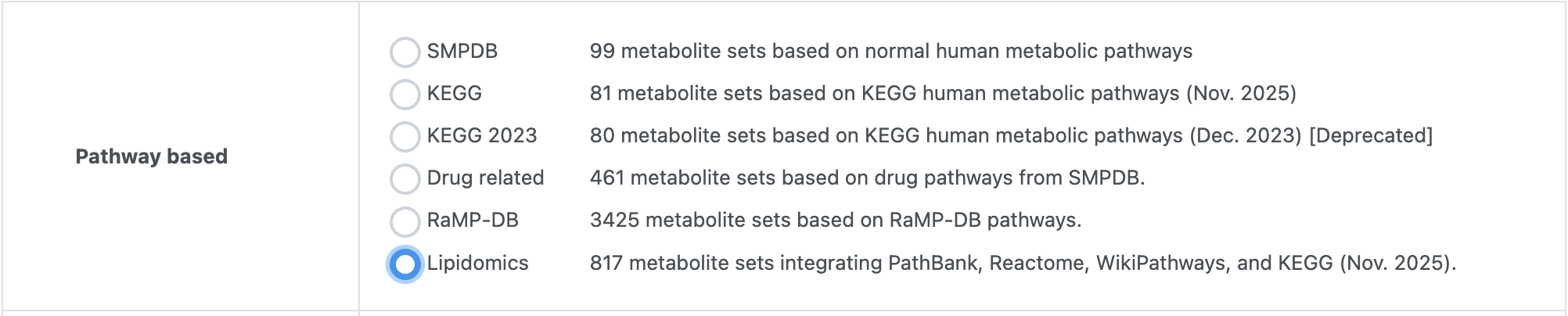This screenshot has height=316, width=1568.
Task: Click the '81 metabolite sets' KEGG description
Action: [942, 94]
